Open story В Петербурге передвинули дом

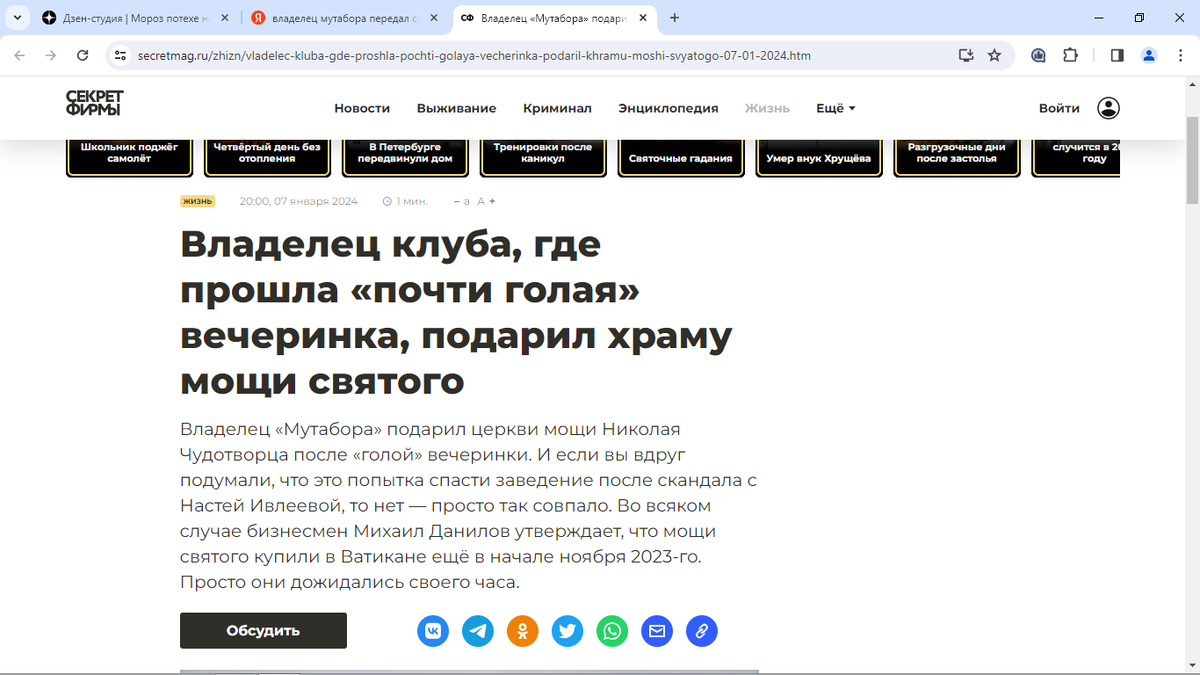click(x=405, y=157)
